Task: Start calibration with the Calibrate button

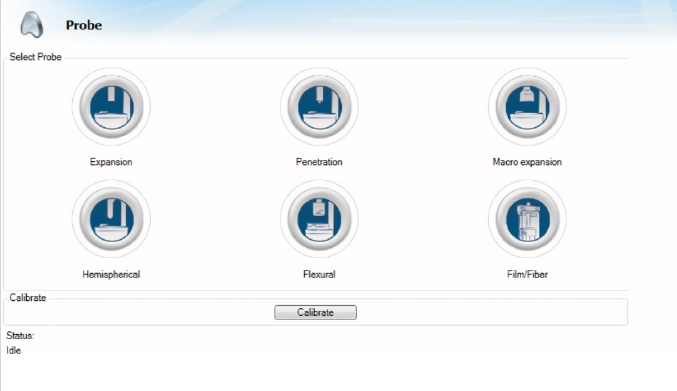Action: click(x=315, y=312)
